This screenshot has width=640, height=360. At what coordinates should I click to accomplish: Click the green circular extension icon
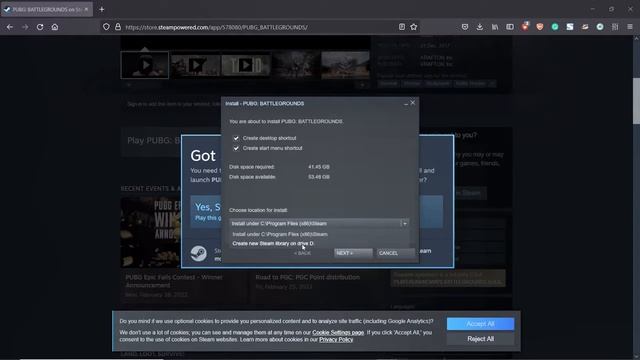point(555,27)
